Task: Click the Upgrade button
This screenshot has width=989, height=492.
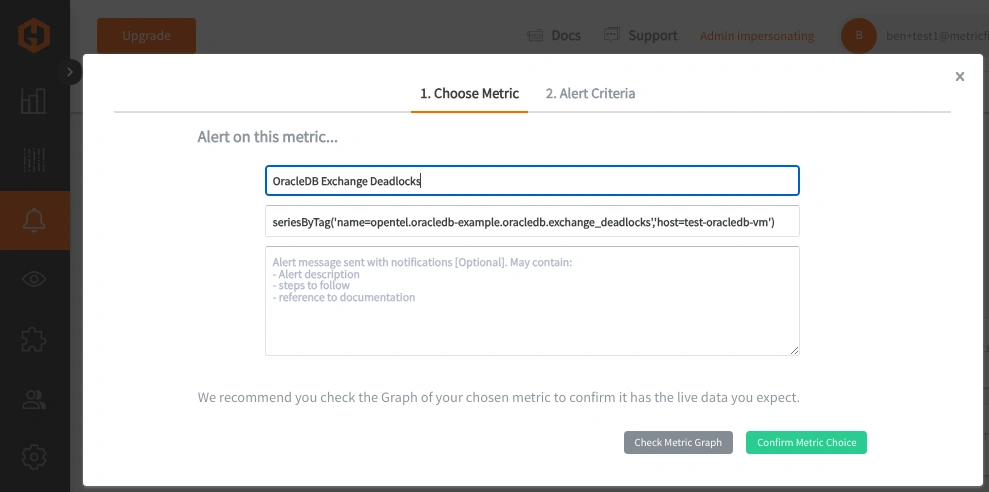Action: pos(146,35)
